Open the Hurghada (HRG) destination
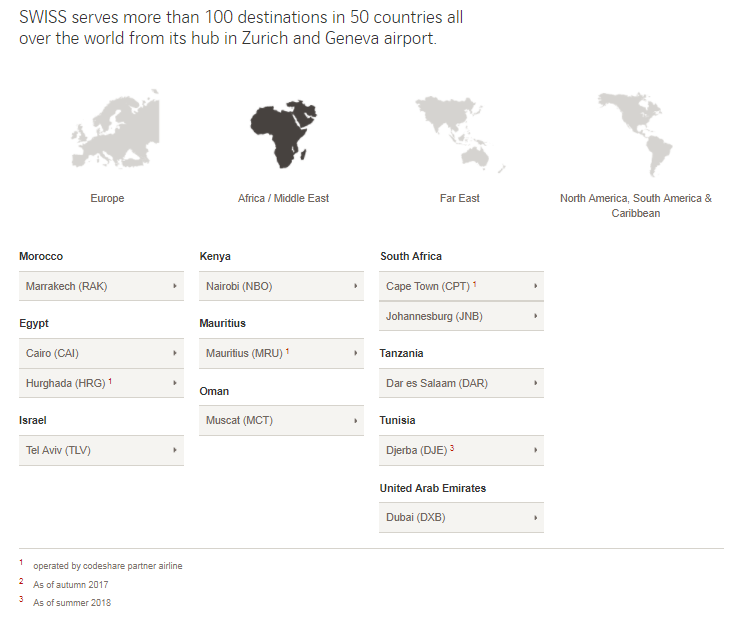 (101, 383)
